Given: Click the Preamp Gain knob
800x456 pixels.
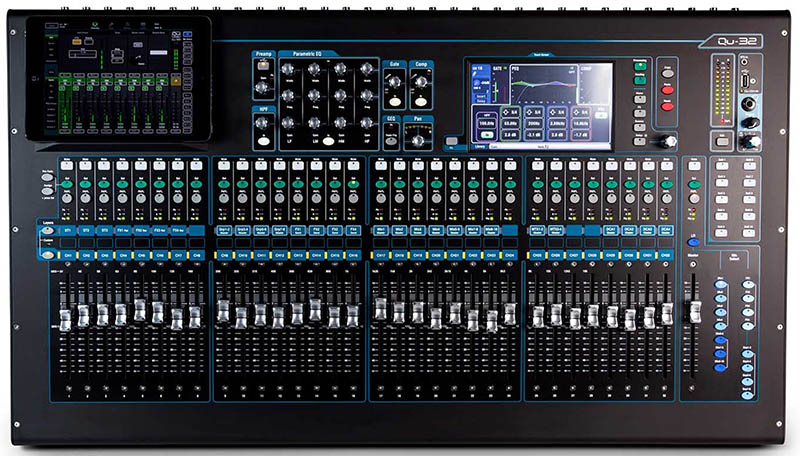Looking at the screenshot, I should [262, 88].
